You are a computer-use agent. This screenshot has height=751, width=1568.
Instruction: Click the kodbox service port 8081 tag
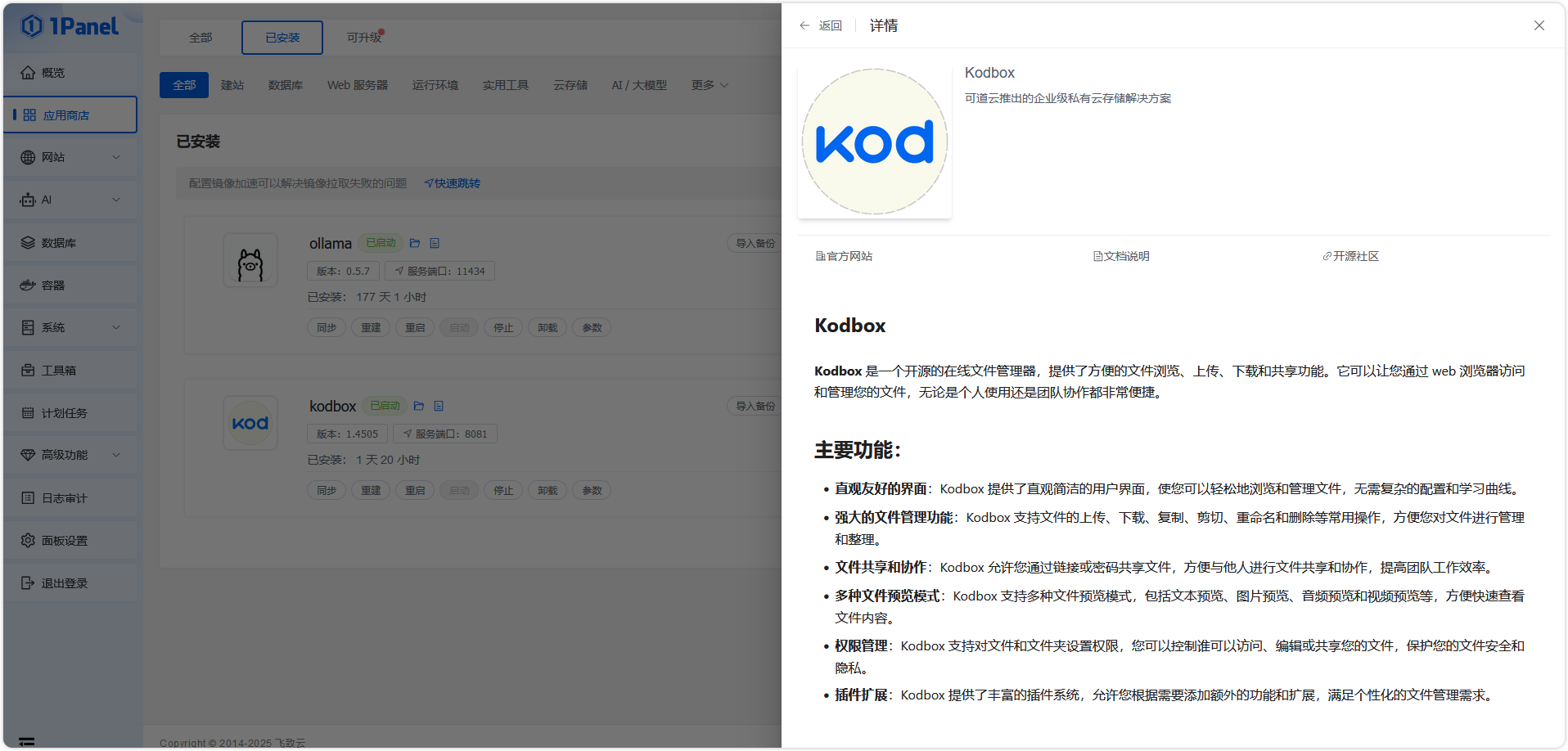point(445,434)
